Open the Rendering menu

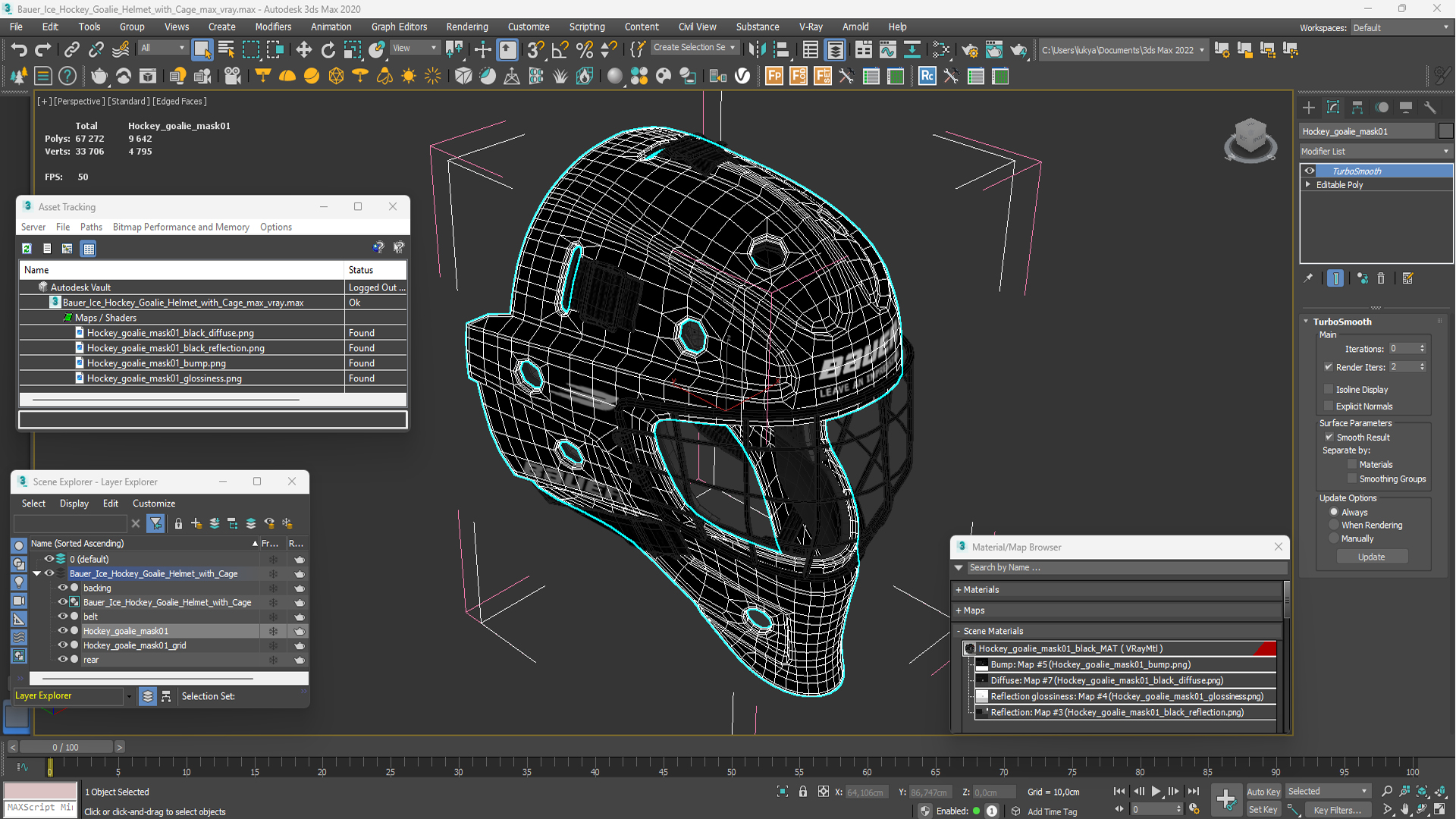[x=466, y=27]
